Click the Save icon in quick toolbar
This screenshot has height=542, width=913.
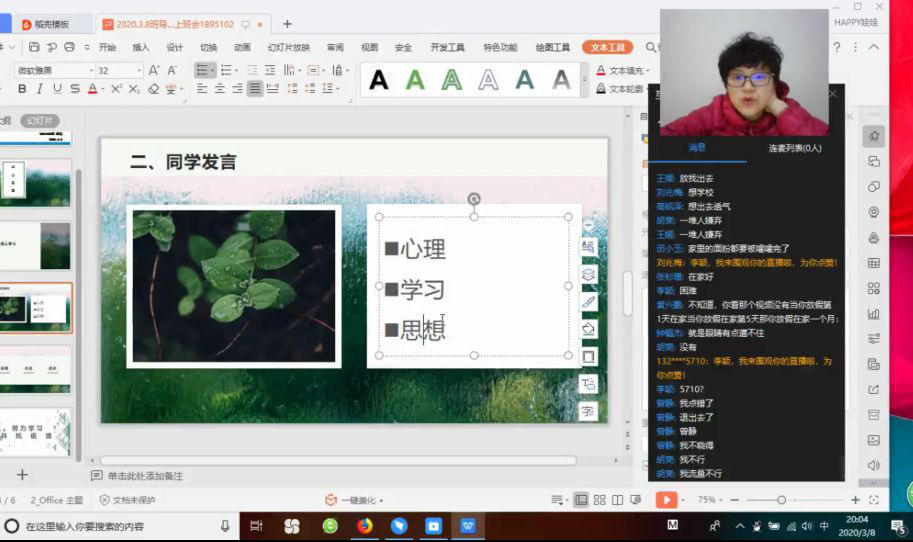click(34, 47)
